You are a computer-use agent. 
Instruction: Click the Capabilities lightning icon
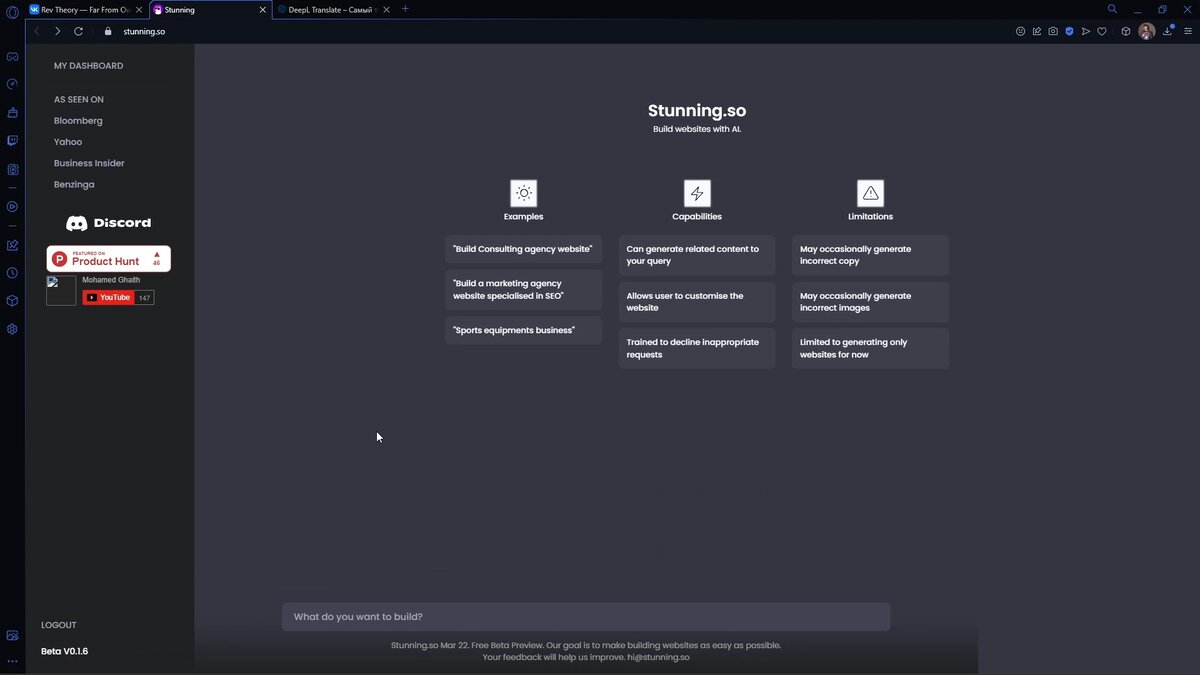pyautogui.click(x=697, y=193)
